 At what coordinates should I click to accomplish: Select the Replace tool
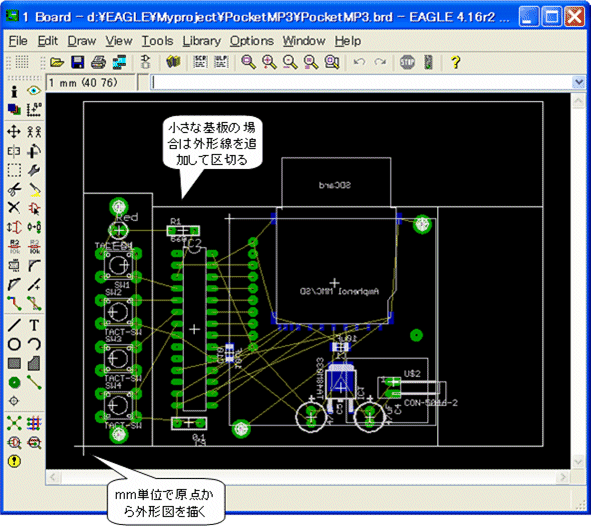coord(34,227)
